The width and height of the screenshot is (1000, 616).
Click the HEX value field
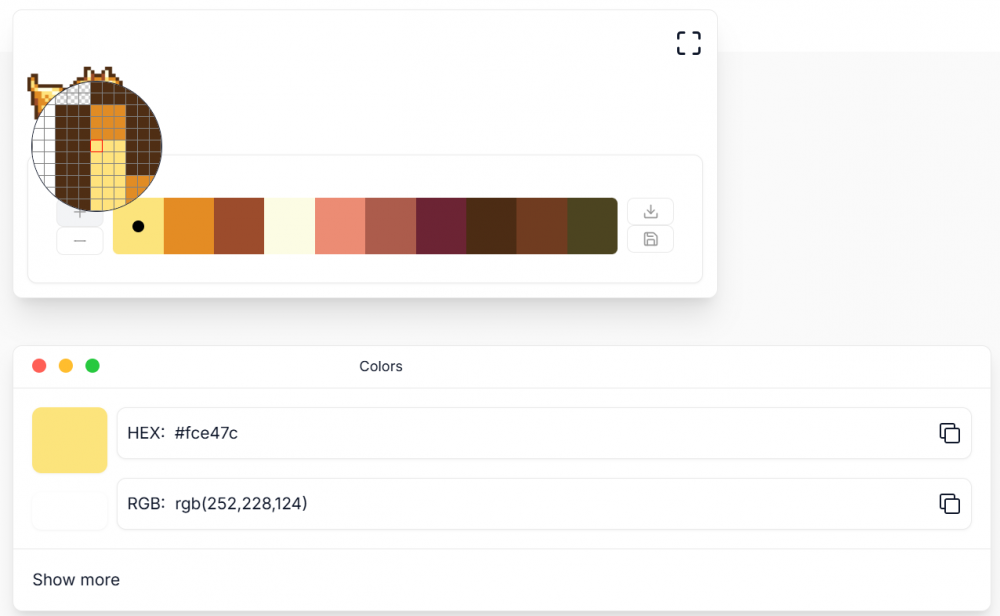click(520, 433)
